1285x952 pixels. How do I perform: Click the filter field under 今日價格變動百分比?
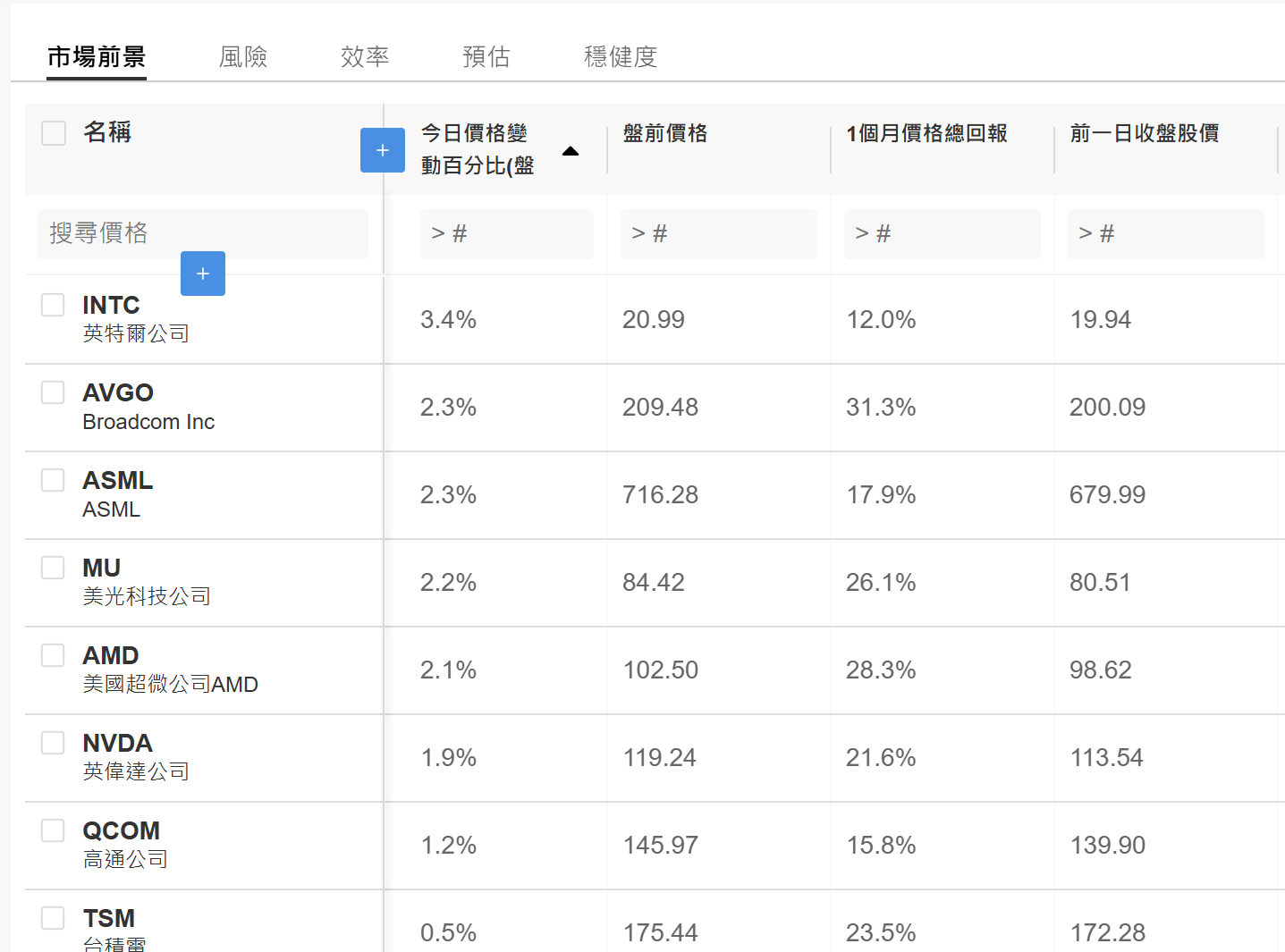507,234
